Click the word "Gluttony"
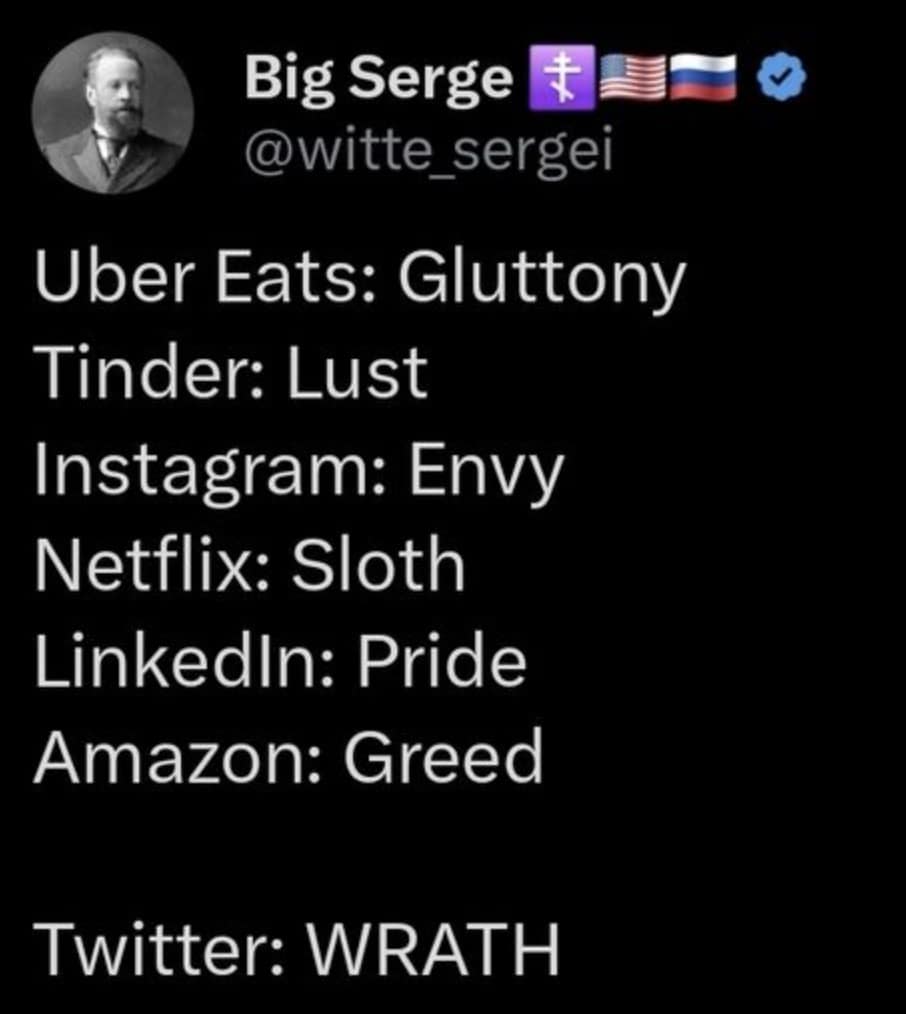906x1014 pixels. 542,279
